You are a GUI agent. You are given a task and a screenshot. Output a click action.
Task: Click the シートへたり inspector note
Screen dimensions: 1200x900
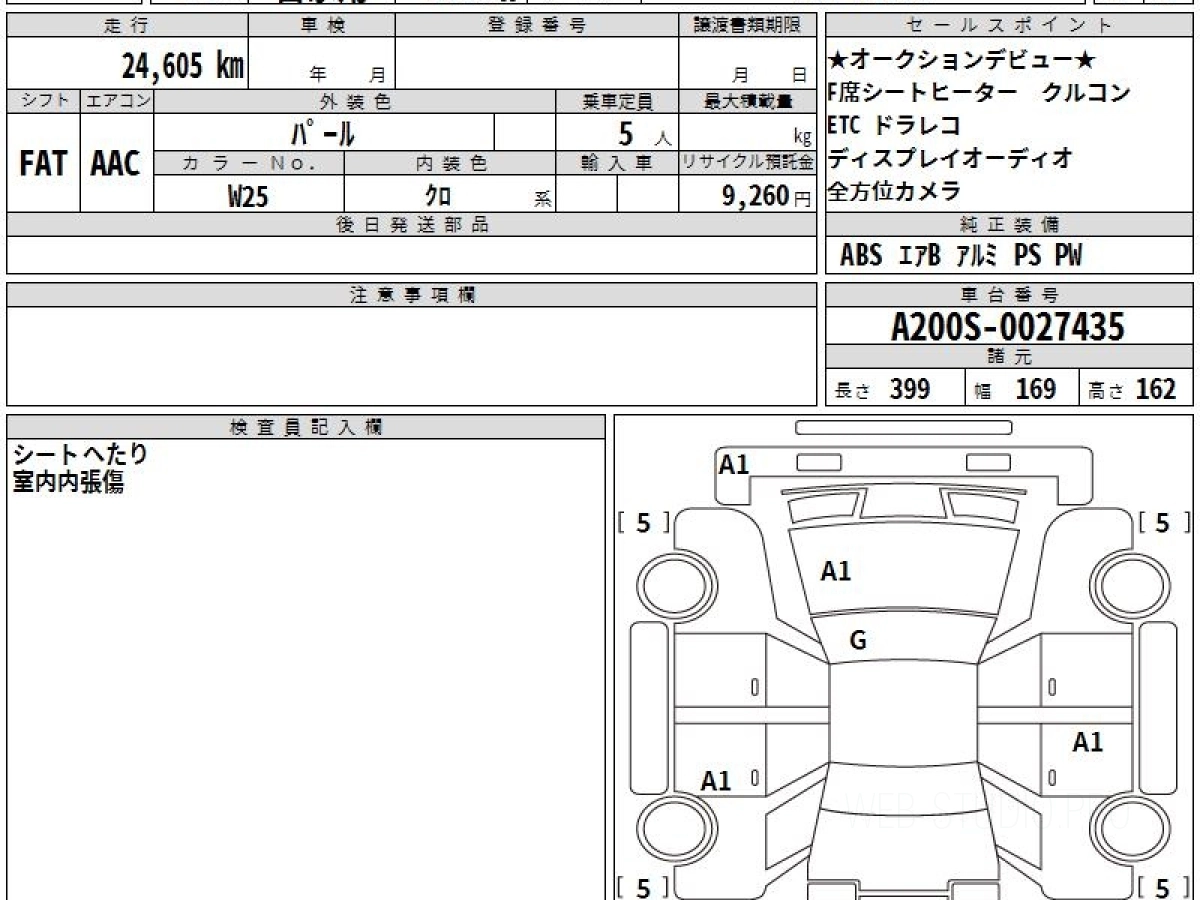click(80, 454)
